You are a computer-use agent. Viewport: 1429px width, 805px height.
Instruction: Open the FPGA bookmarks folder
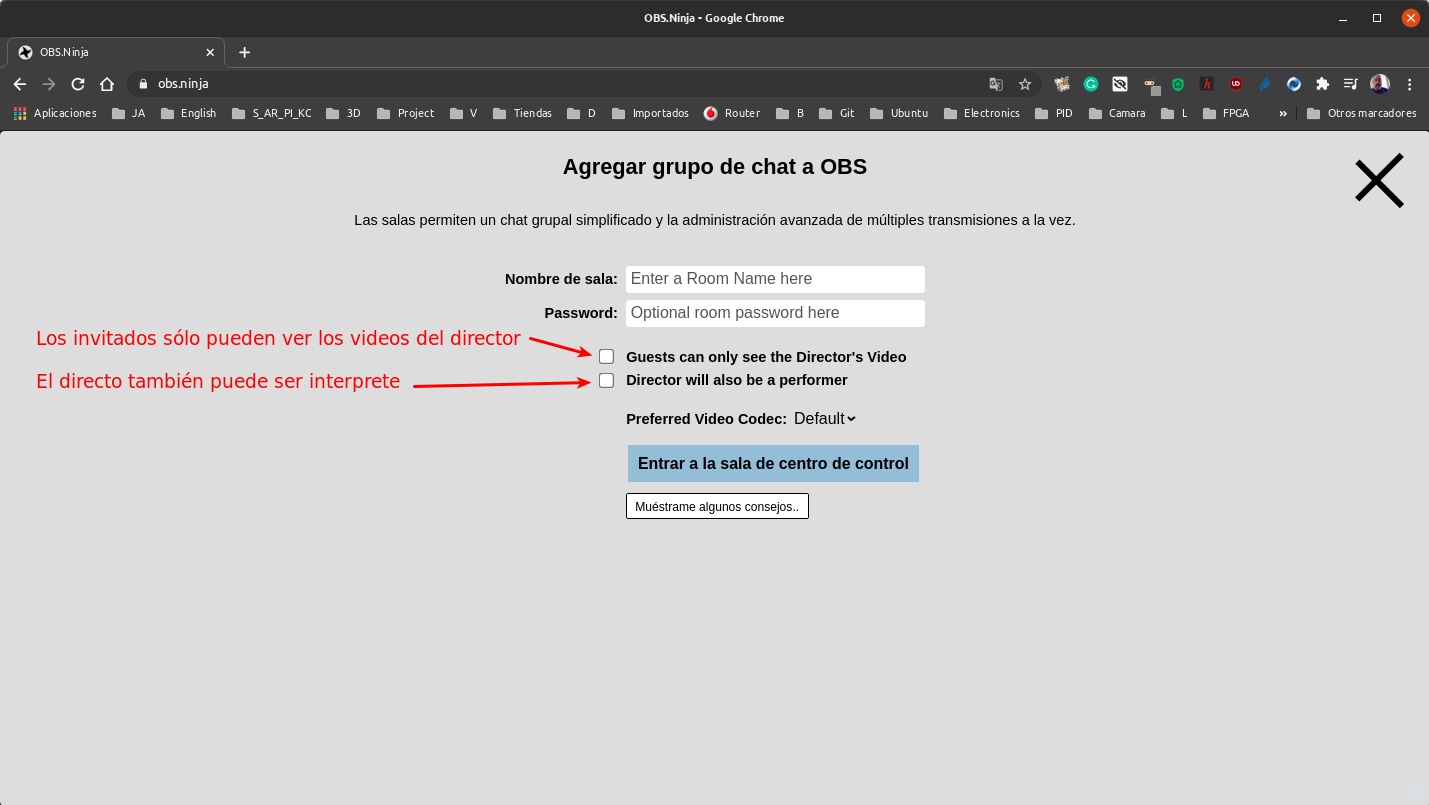click(x=1226, y=113)
